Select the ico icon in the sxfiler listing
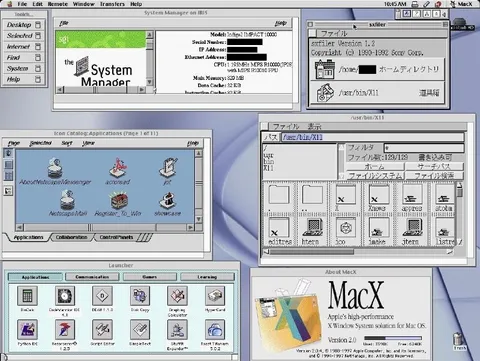The width and height of the screenshot is (480, 361). pyautogui.click(x=345, y=228)
